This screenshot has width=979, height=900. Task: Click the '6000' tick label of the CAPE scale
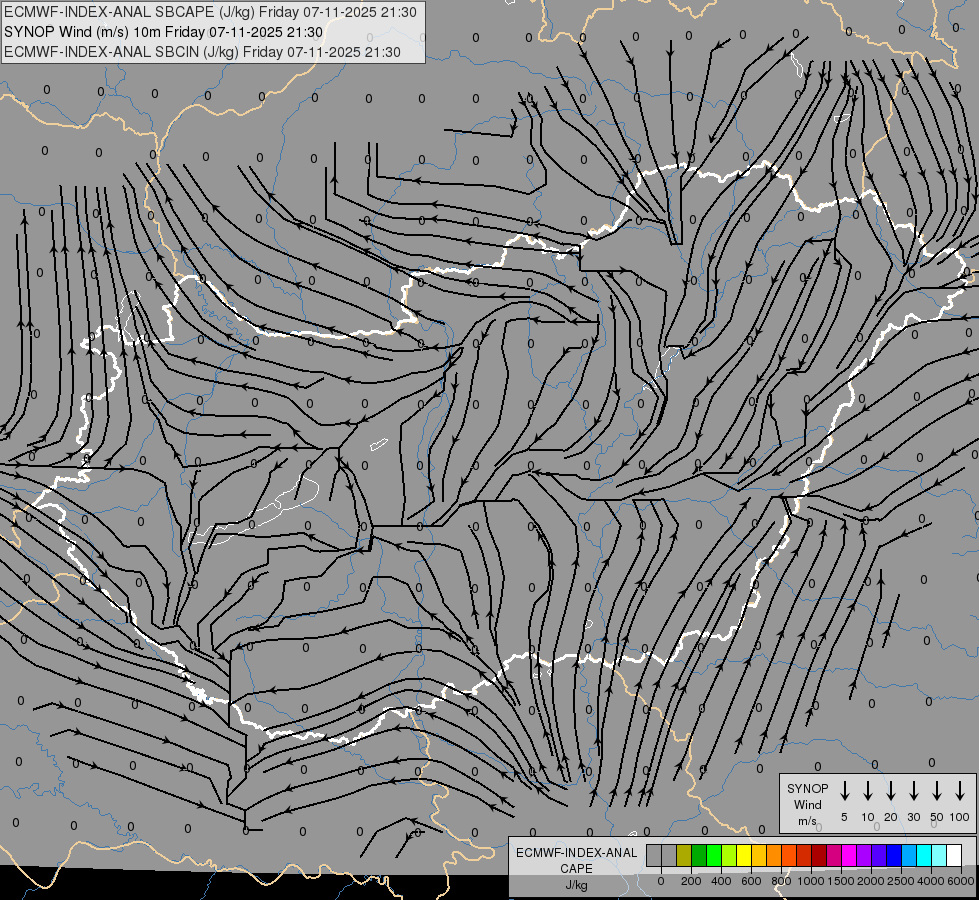[961, 881]
